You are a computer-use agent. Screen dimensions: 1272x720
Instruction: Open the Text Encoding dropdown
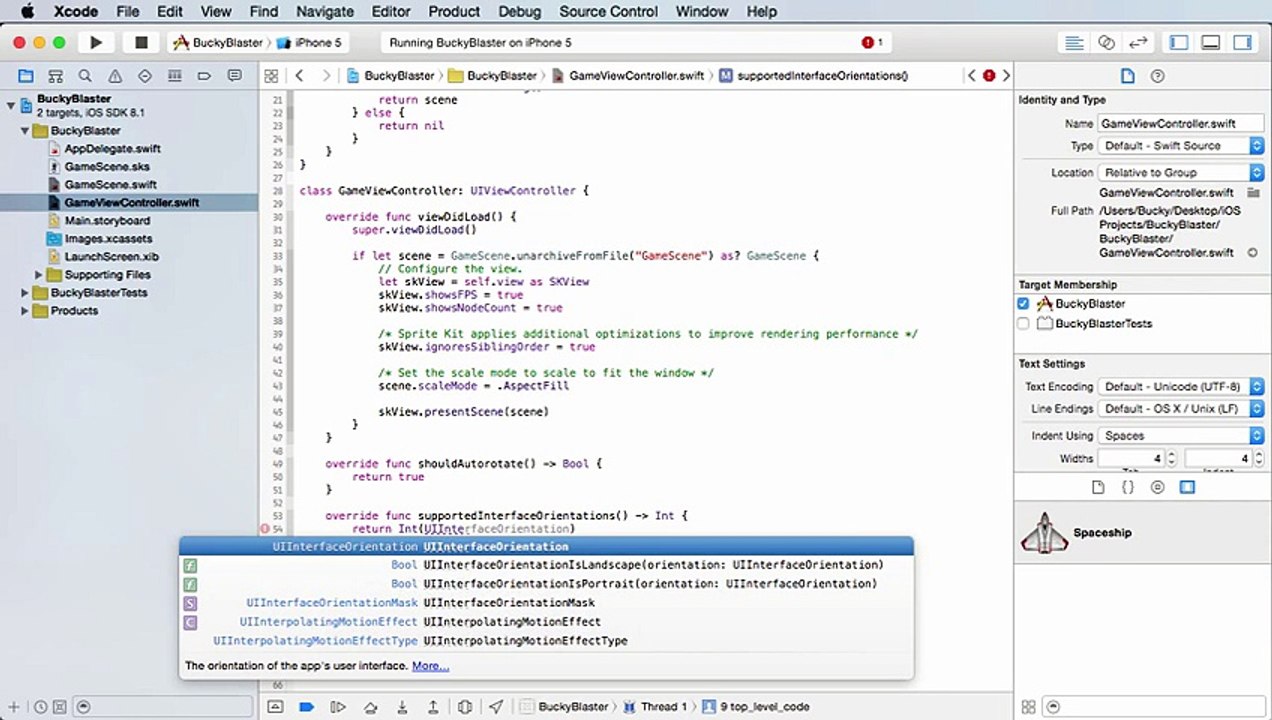tap(1181, 387)
